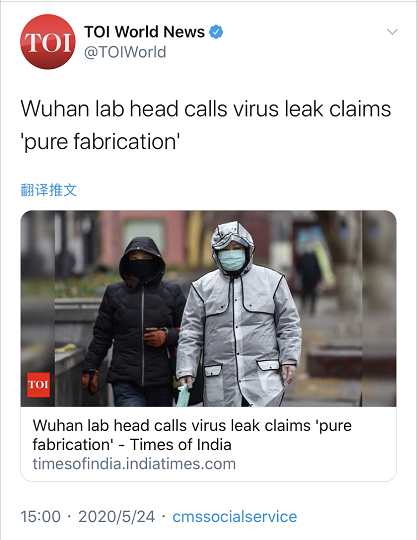
Task: Click the 翻译推文 translate tweet link
Action: [49, 190]
